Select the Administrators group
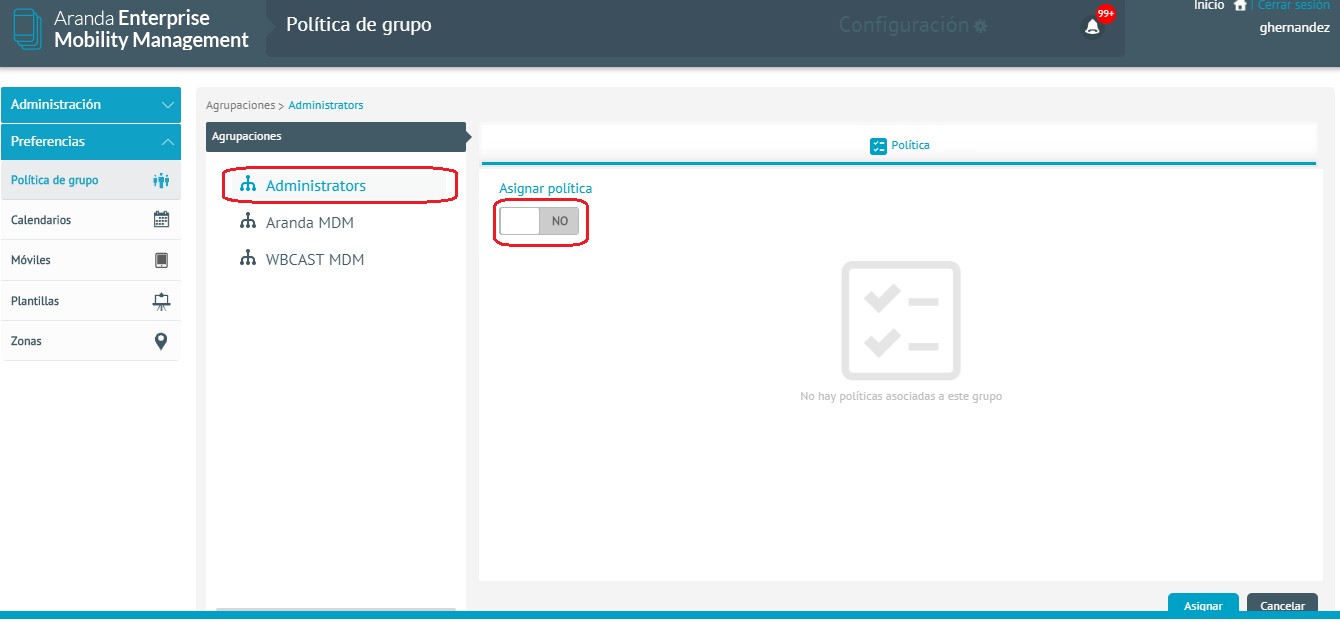Viewport: 1340px width, 622px height. point(339,185)
